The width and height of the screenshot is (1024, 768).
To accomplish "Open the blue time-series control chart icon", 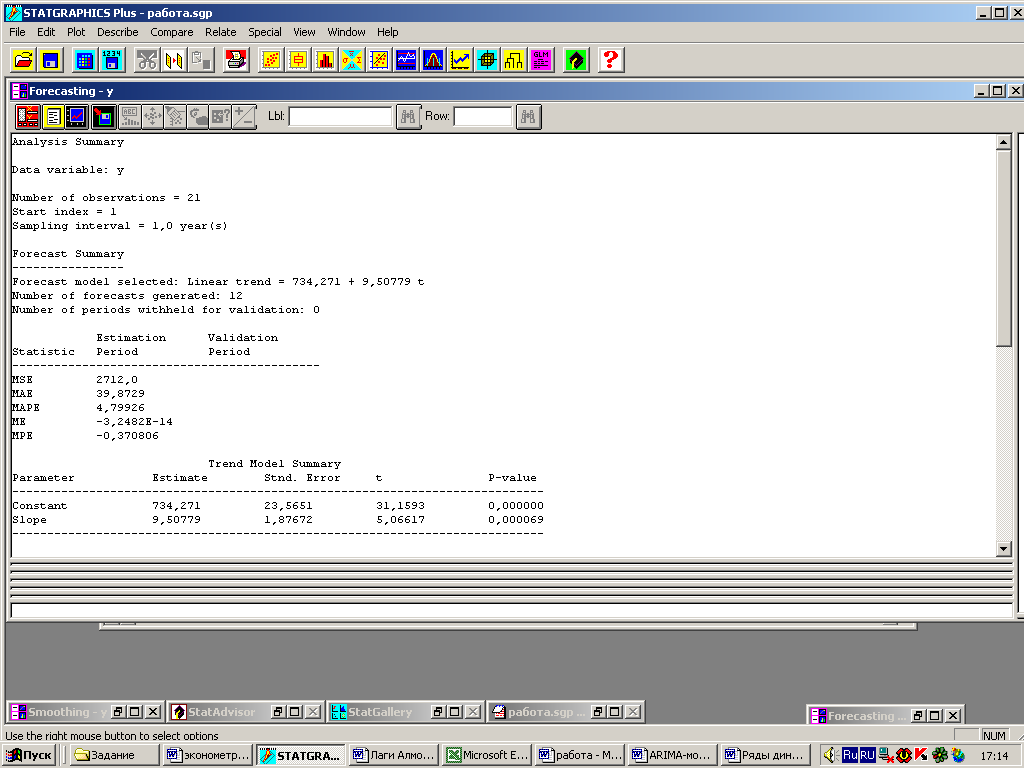I will 406,60.
